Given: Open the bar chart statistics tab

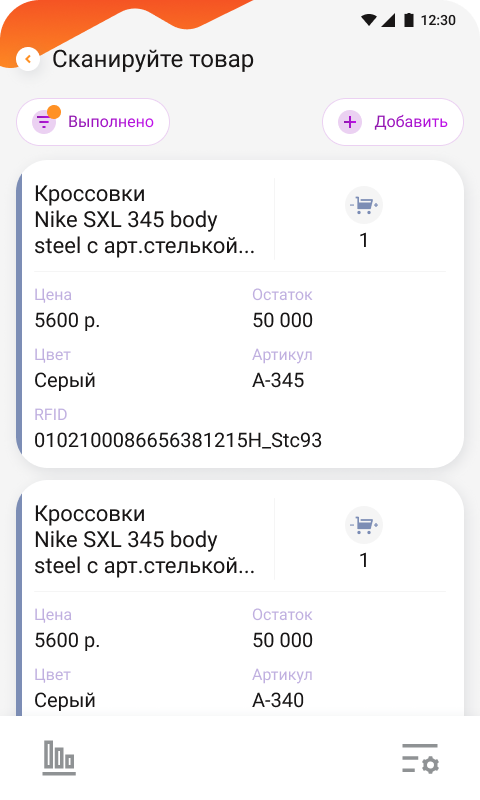Looking at the screenshot, I should 59,758.
